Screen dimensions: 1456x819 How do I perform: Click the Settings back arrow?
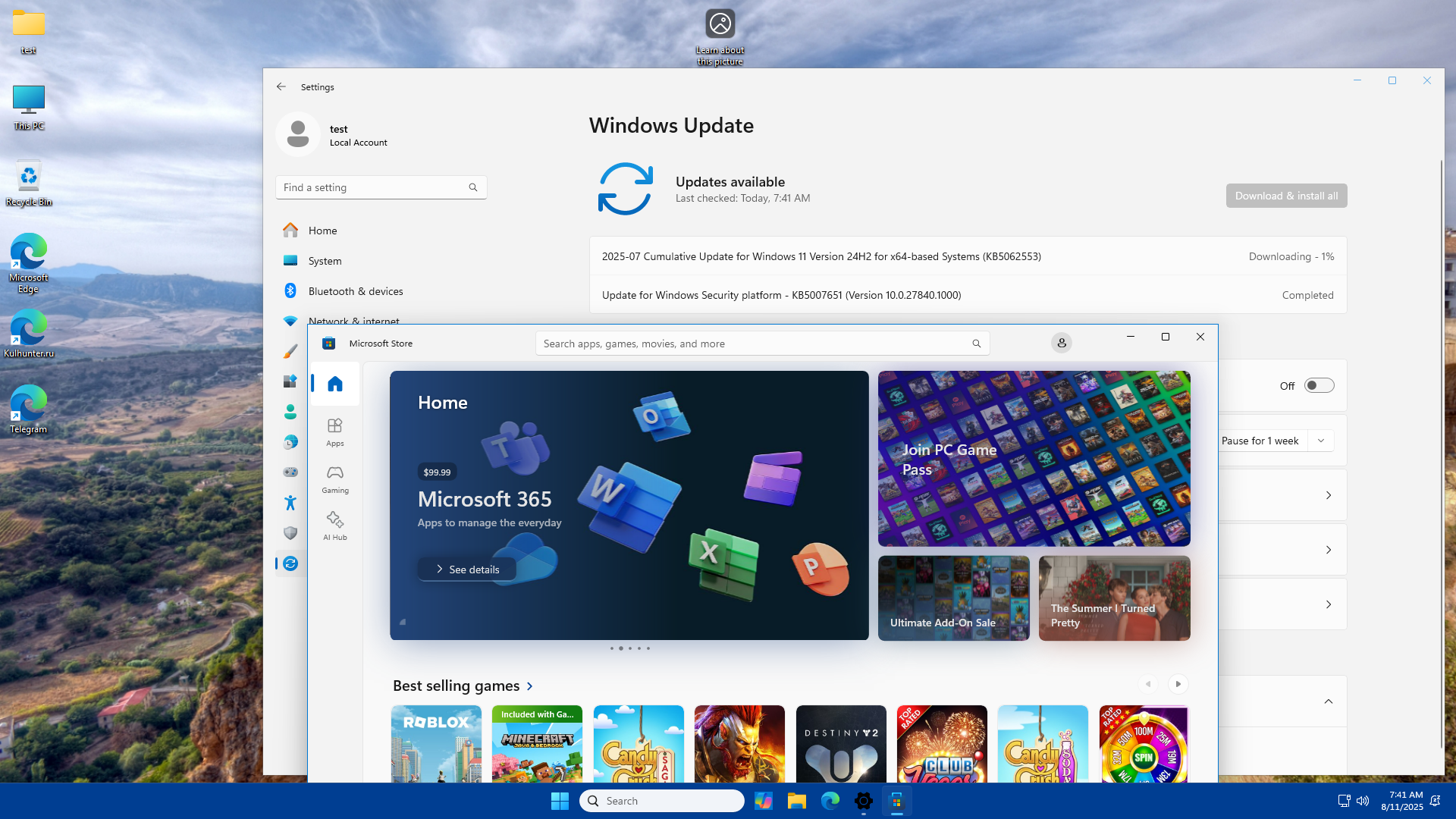[281, 86]
